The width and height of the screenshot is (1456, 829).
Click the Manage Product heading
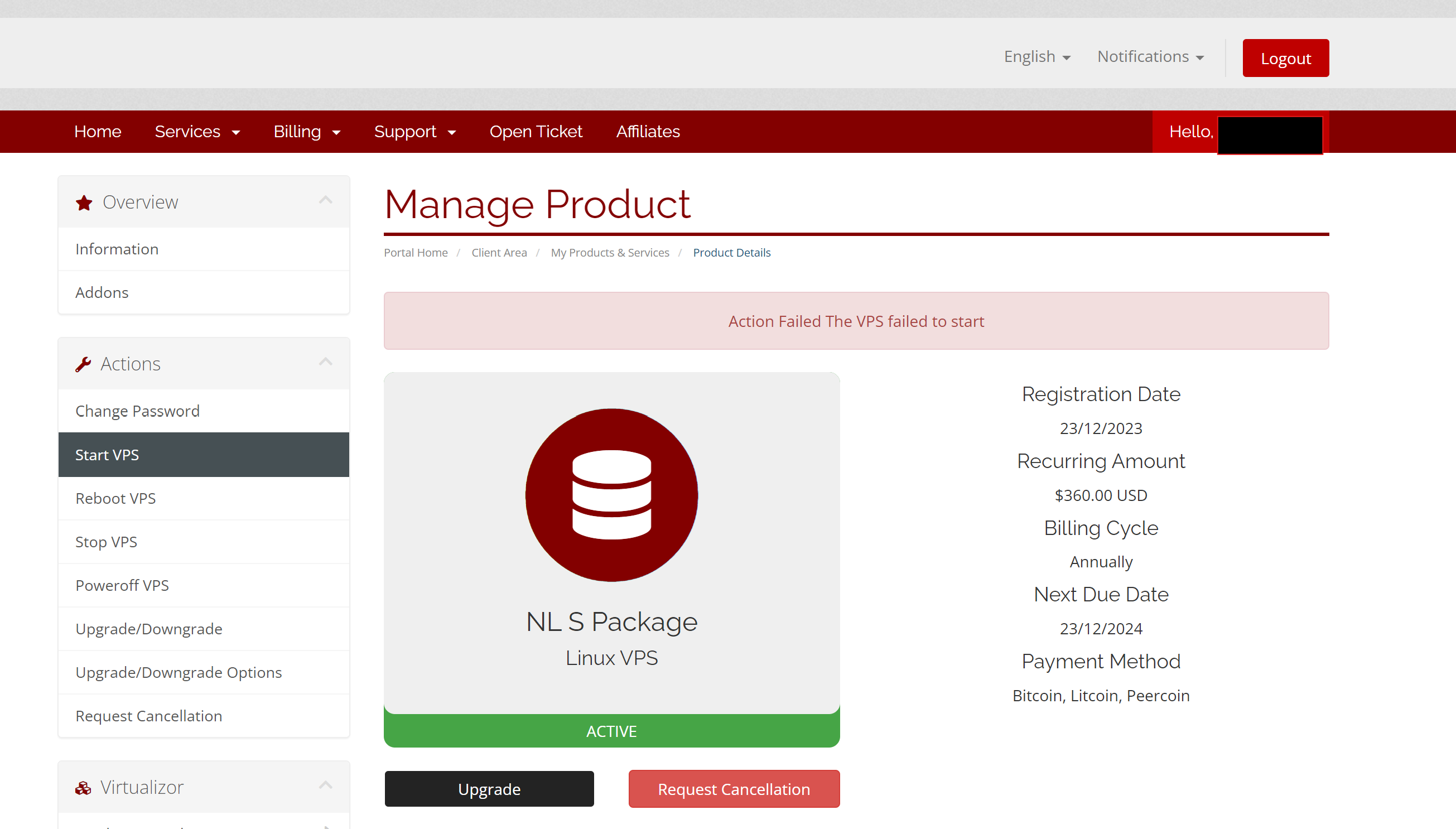pos(537,204)
